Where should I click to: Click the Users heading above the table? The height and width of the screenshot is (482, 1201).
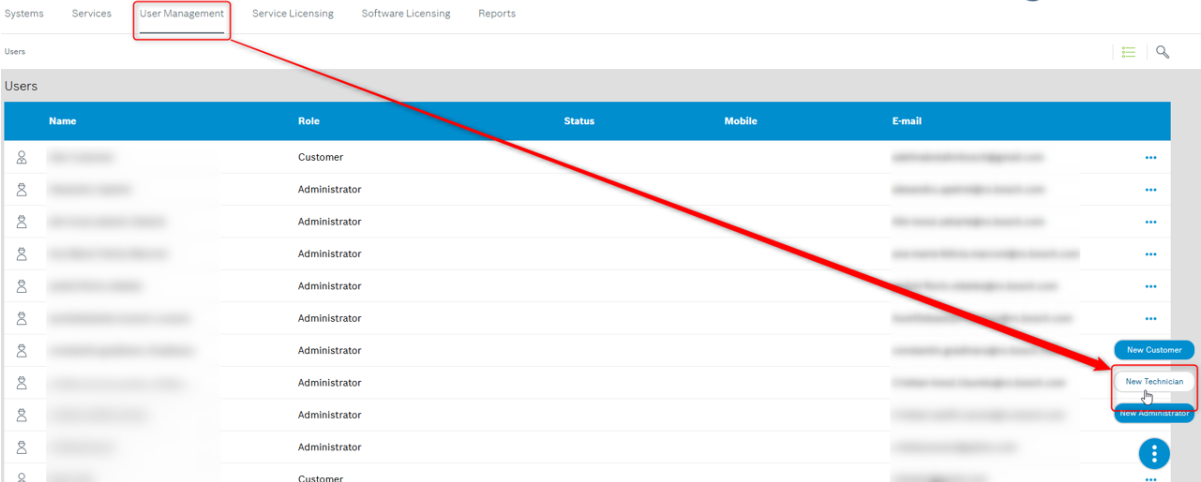coord(21,86)
